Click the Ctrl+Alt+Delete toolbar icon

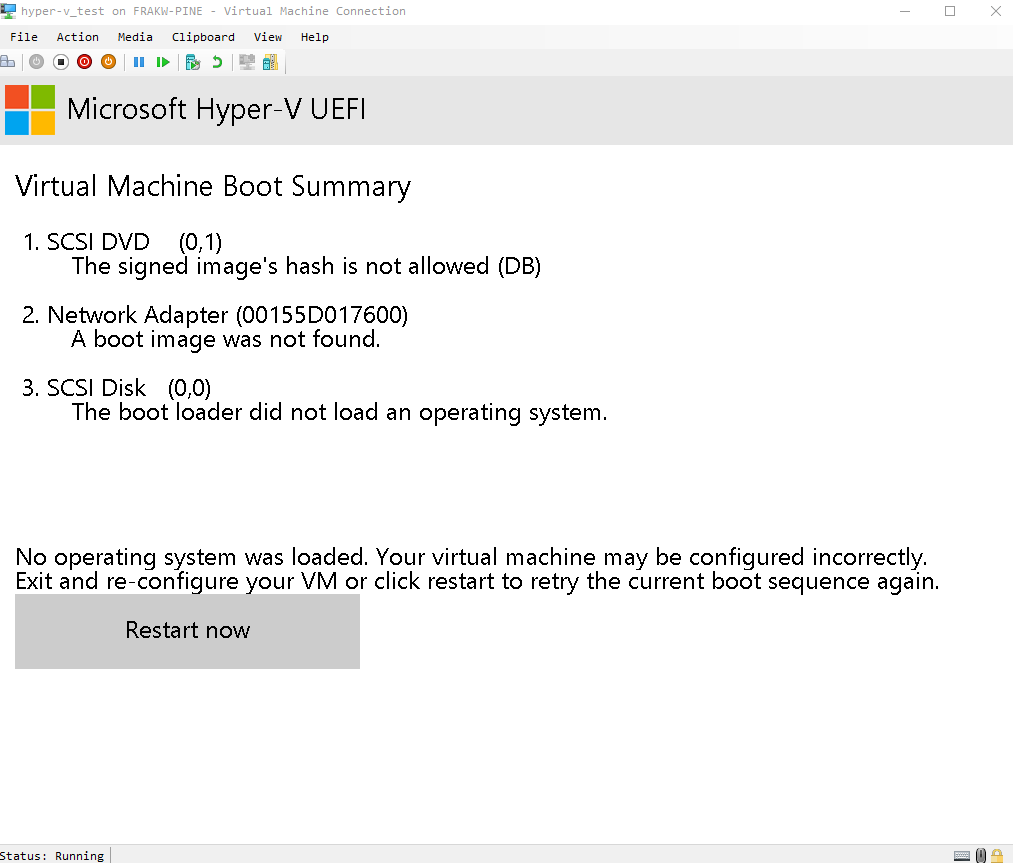tap(8, 62)
